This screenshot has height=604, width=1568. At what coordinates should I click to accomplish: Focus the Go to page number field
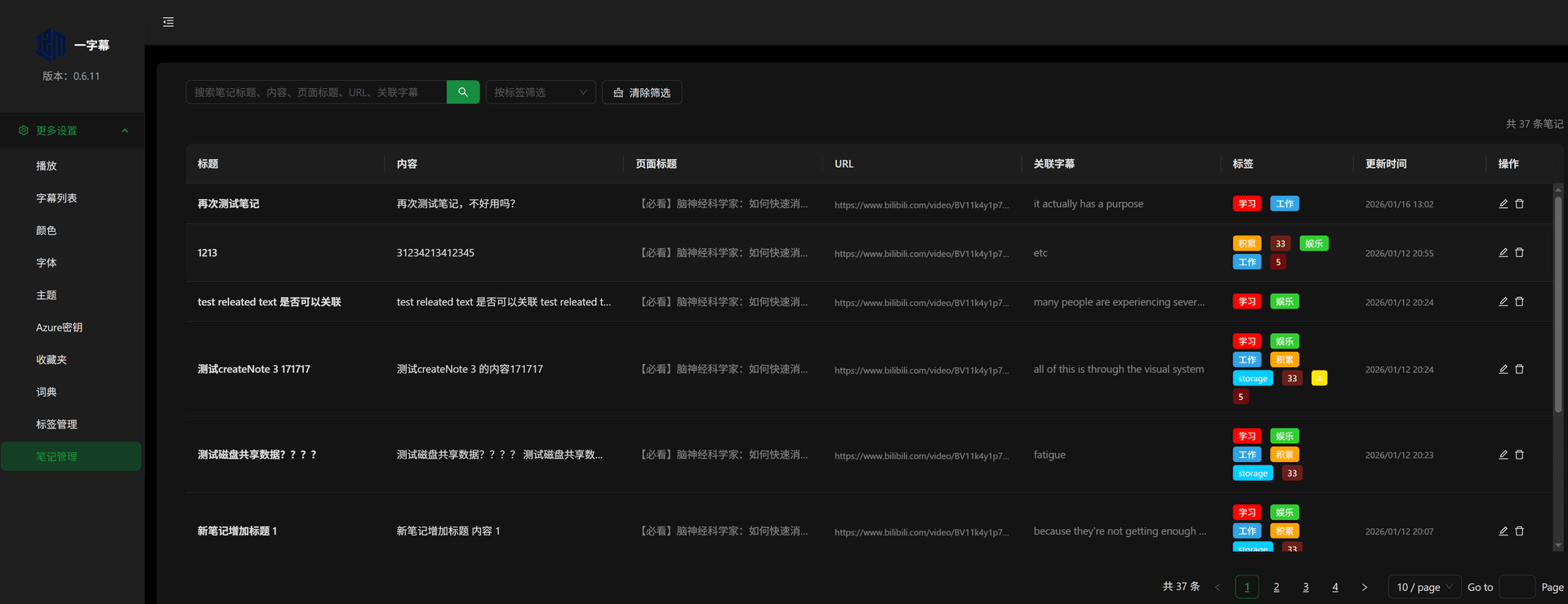[1517, 587]
